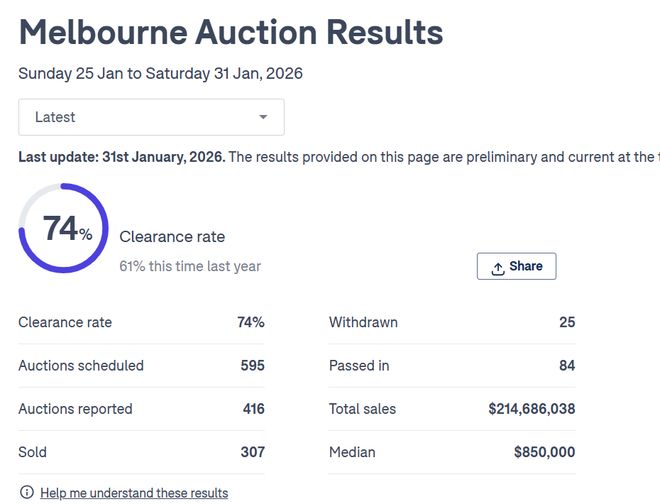Open the Help me understand these results link
This screenshot has height=504, width=660.
(x=134, y=493)
